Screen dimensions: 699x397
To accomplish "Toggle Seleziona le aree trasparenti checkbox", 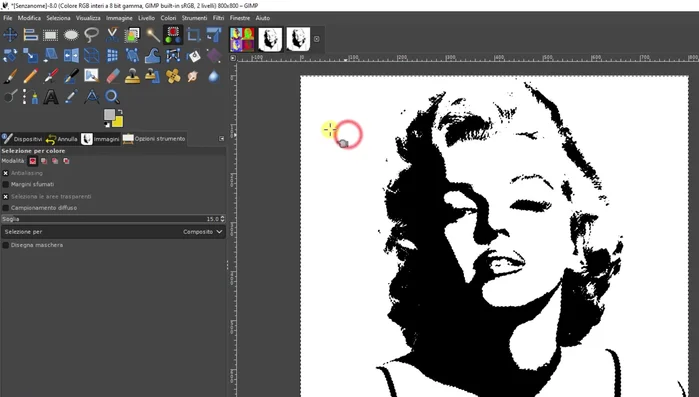I will click(x=6, y=196).
